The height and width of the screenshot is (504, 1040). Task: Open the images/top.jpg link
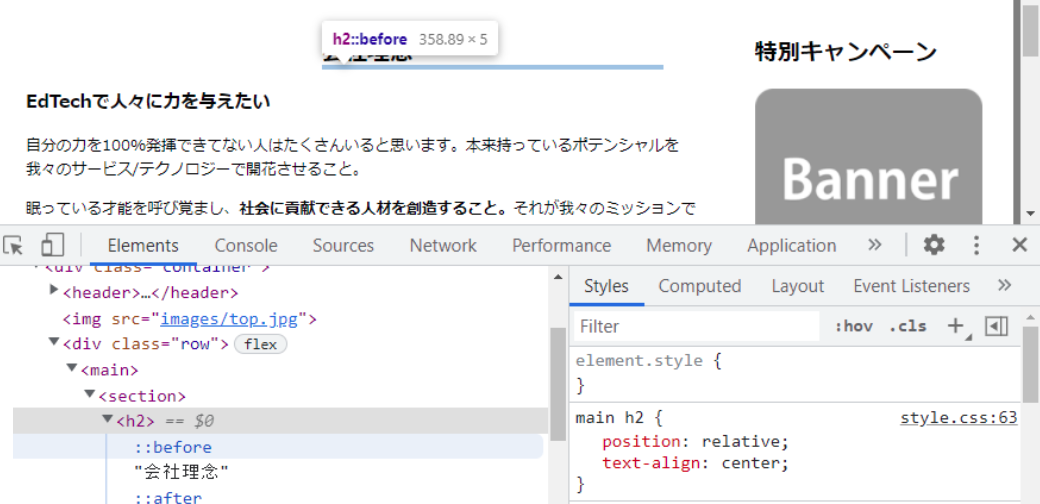pyautogui.click(x=229, y=318)
